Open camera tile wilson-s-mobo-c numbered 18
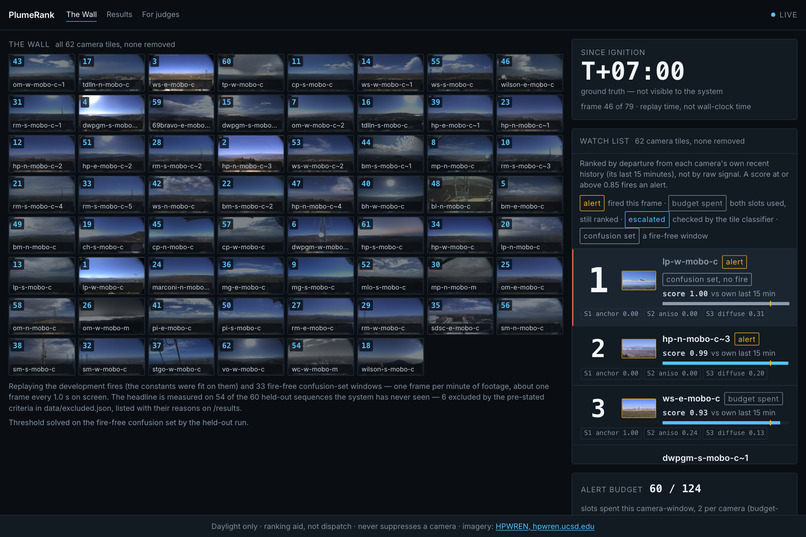The image size is (806, 537). [391, 357]
